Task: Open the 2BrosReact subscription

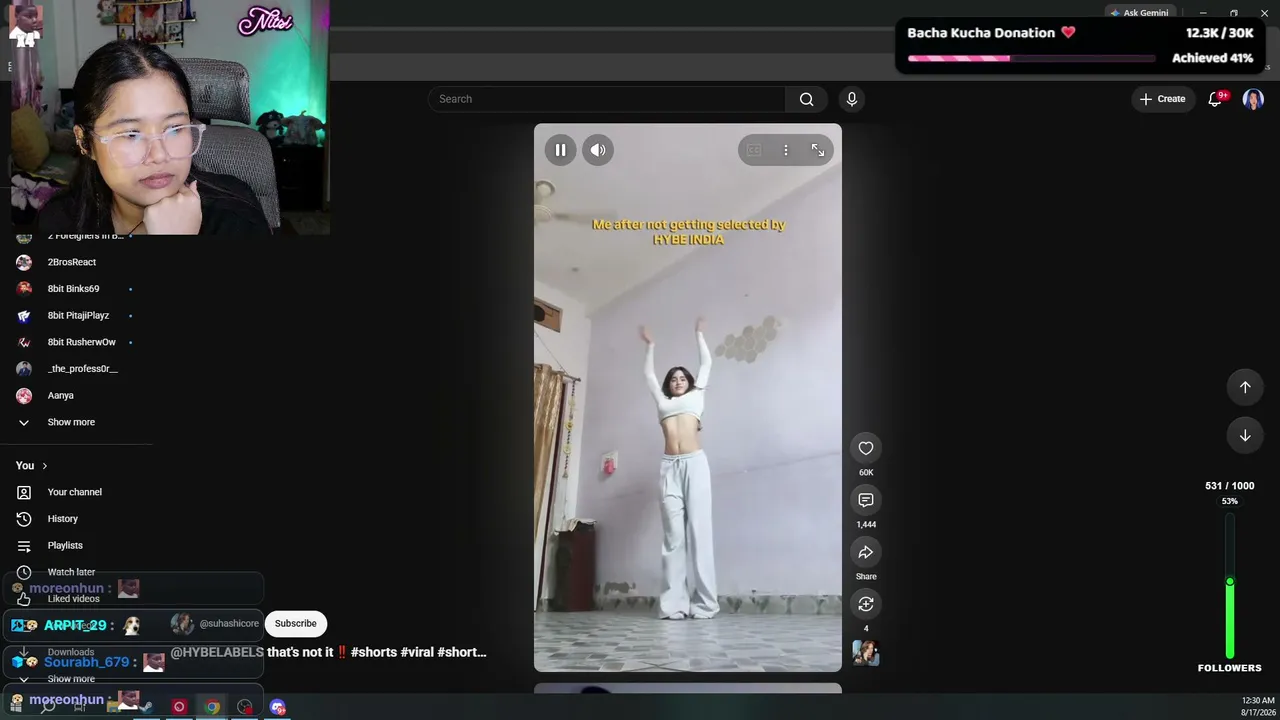Action: [72, 262]
